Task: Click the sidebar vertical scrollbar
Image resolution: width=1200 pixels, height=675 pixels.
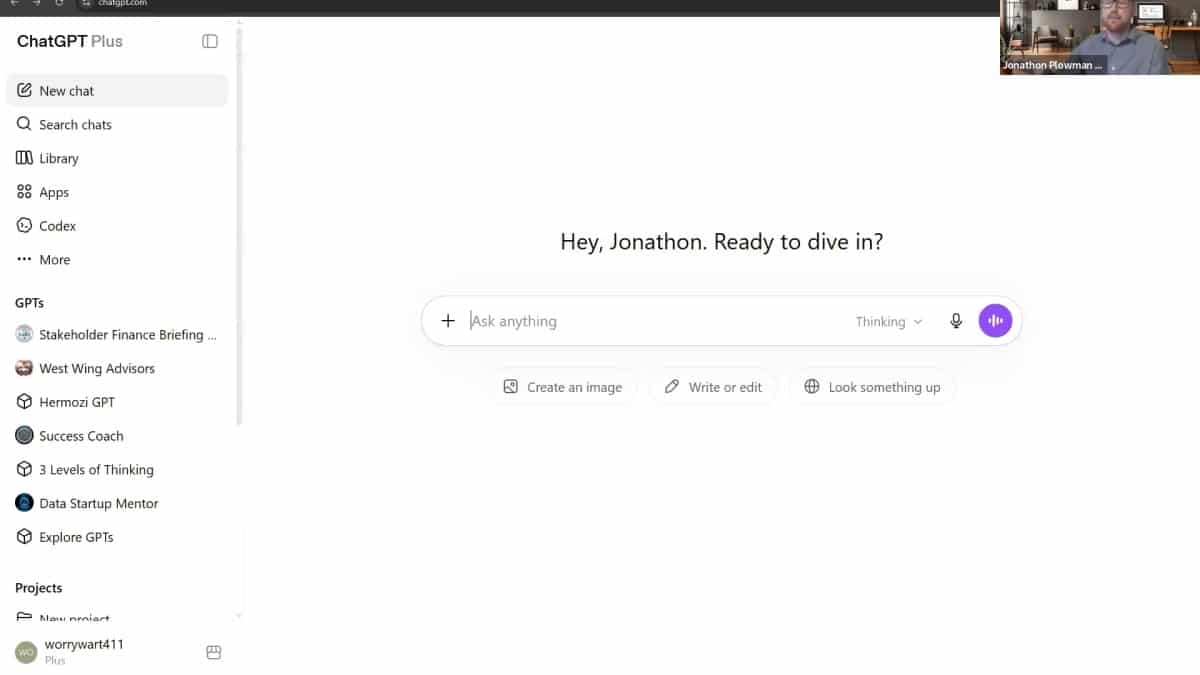Action: point(238,225)
